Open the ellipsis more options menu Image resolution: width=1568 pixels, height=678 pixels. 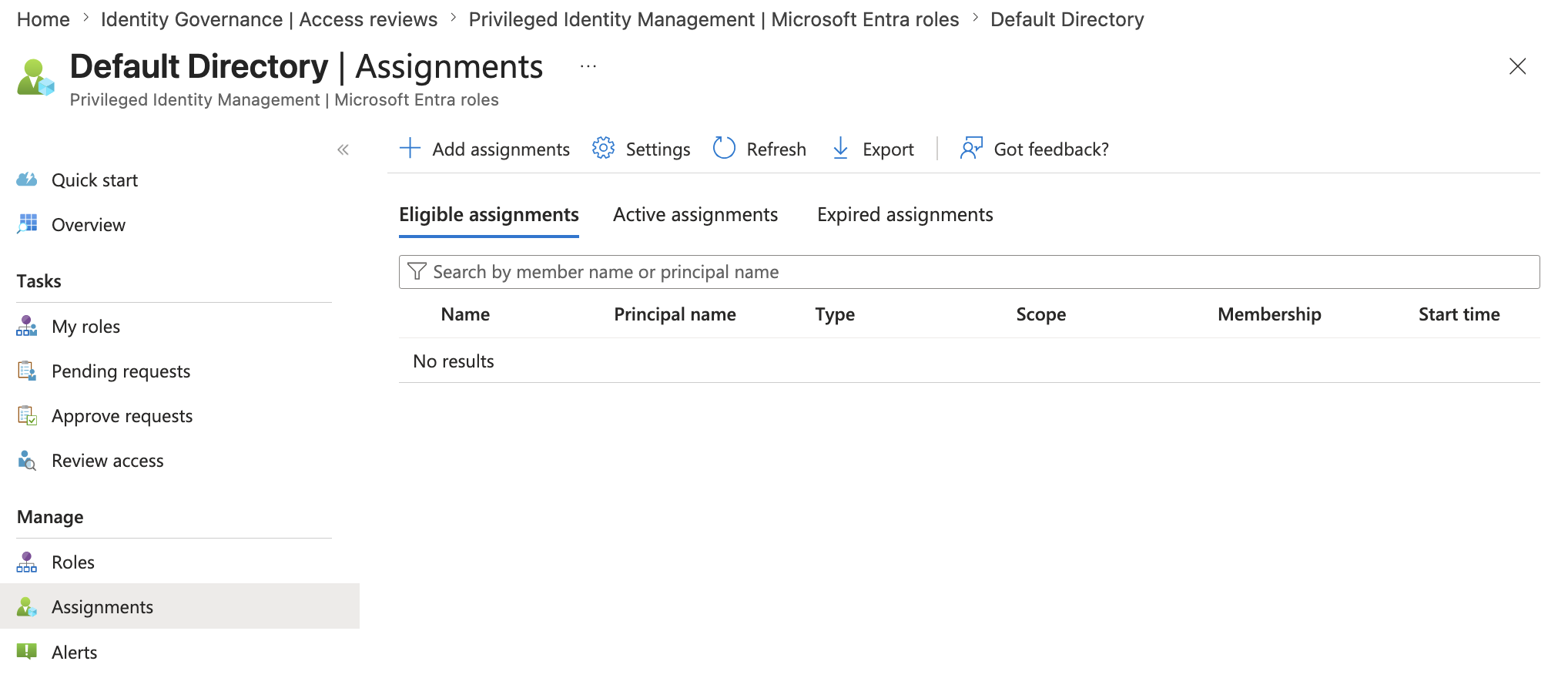(588, 67)
